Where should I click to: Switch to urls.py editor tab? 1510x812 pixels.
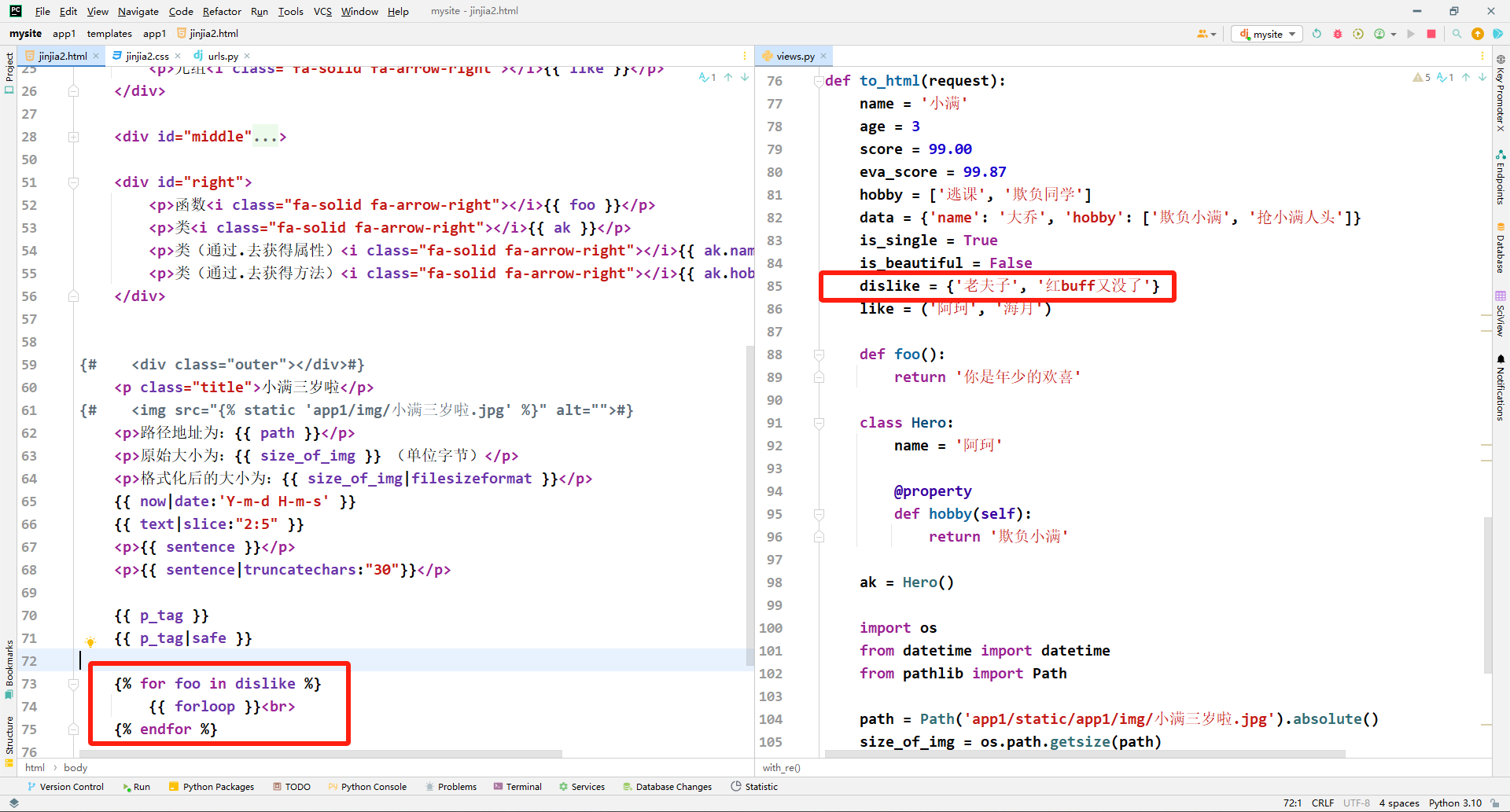pyautogui.click(x=223, y=56)
